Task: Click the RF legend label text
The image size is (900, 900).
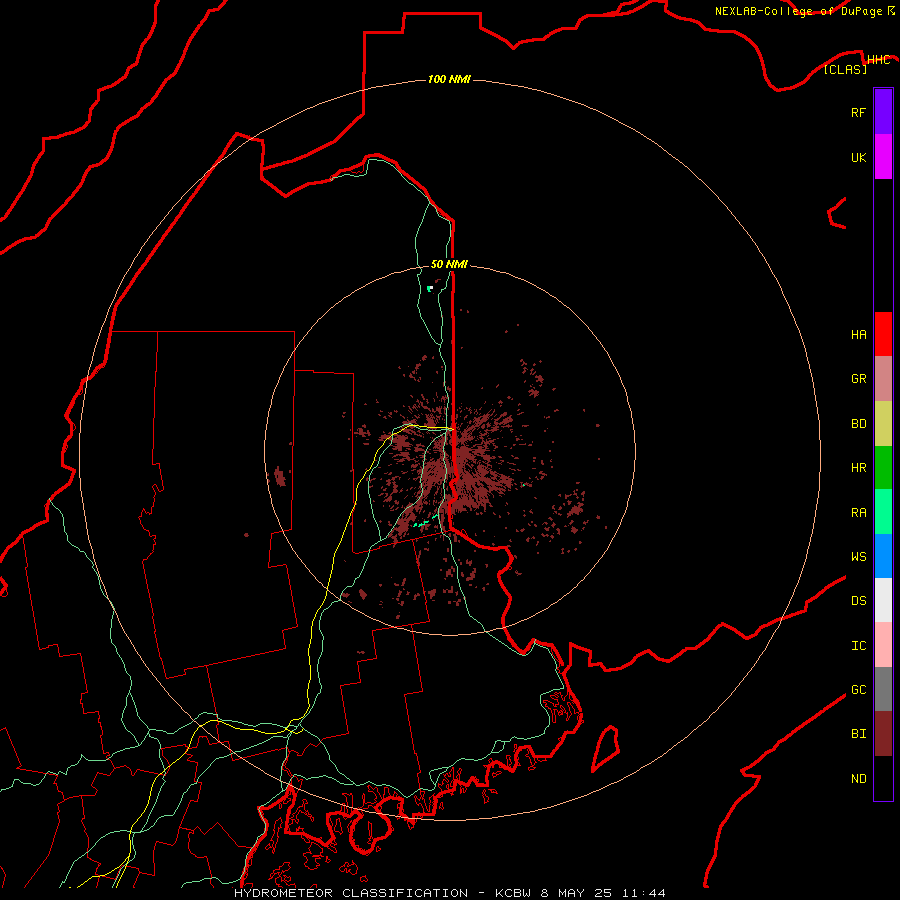Action: point(859,113)
